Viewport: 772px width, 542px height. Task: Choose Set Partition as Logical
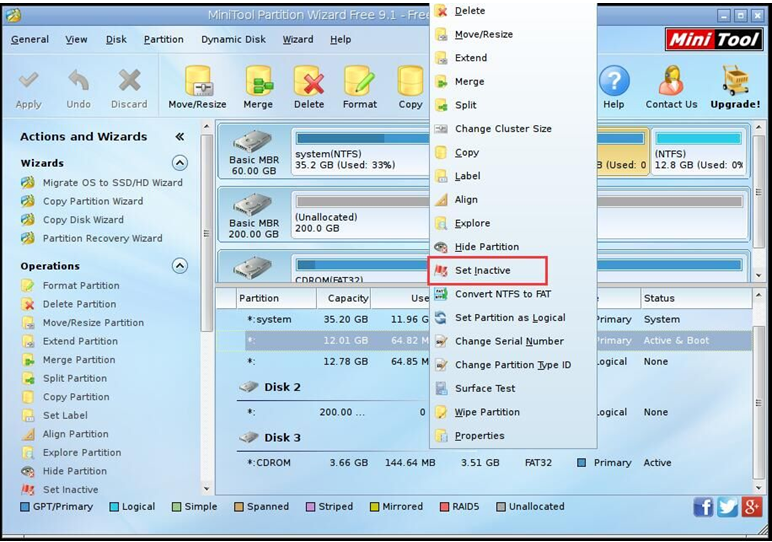(513, 318)
